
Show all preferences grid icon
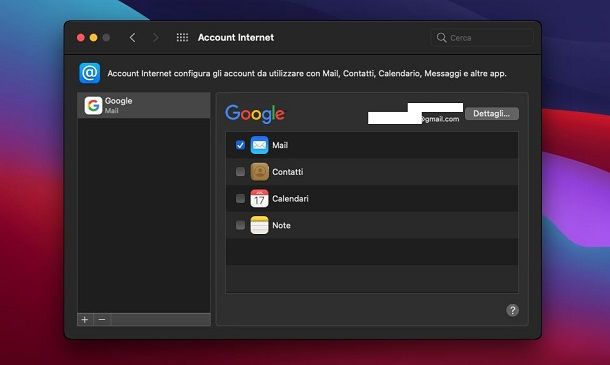point(182,37)
